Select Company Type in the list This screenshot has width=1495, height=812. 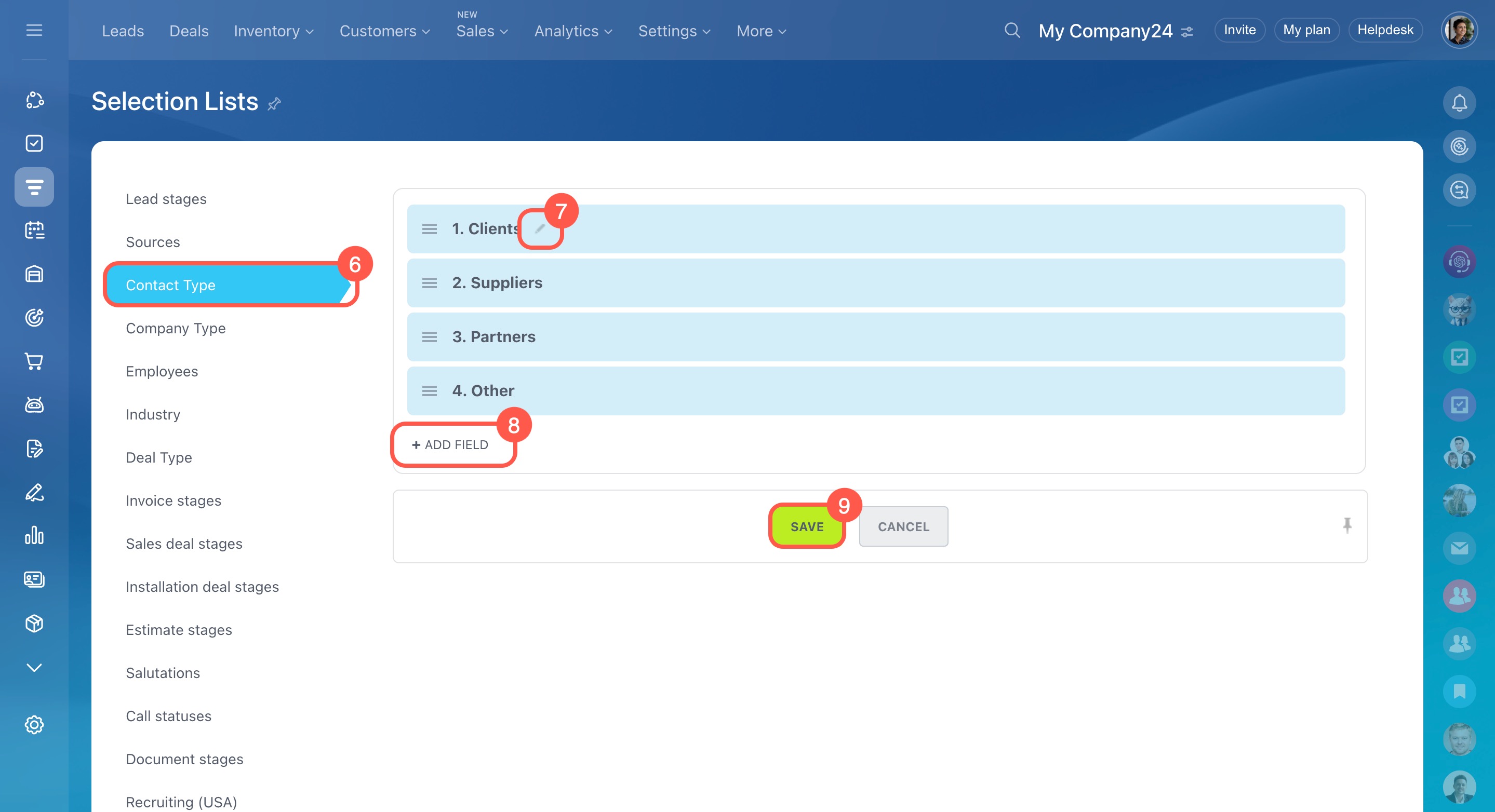click(x=175, y=328)
